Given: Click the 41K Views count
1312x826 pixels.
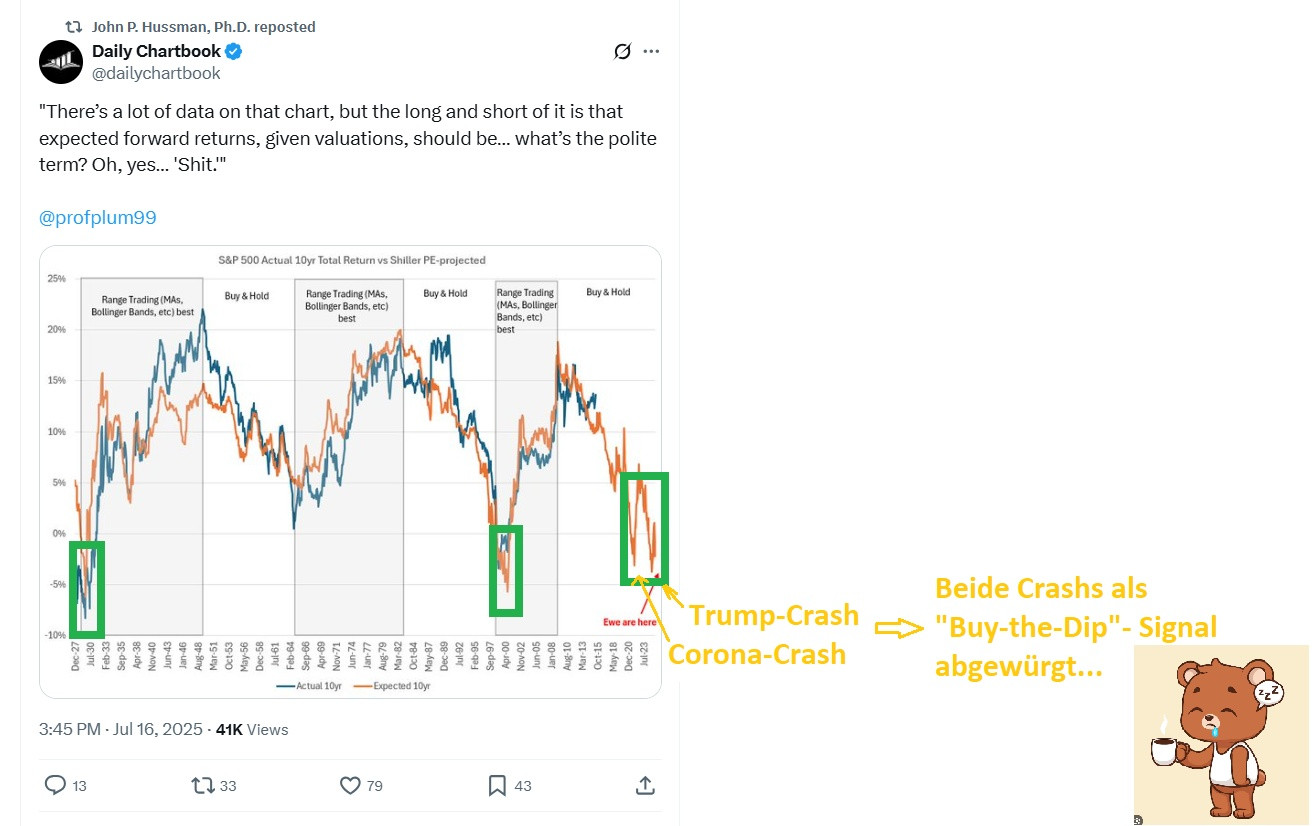Looking at the screenshot, I should pyautogui.click(x=252, y=729).
